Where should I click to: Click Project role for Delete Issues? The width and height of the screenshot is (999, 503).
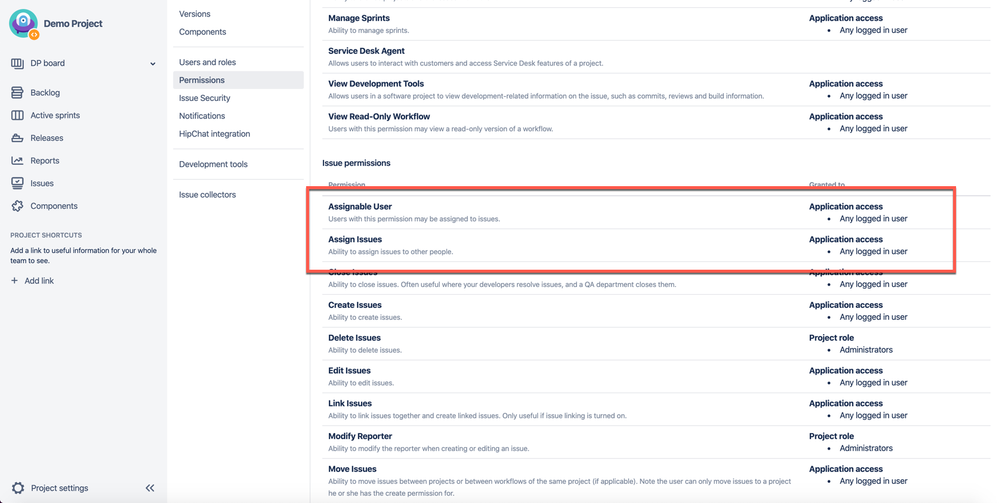pyautogui.click(x=831, y=338)
